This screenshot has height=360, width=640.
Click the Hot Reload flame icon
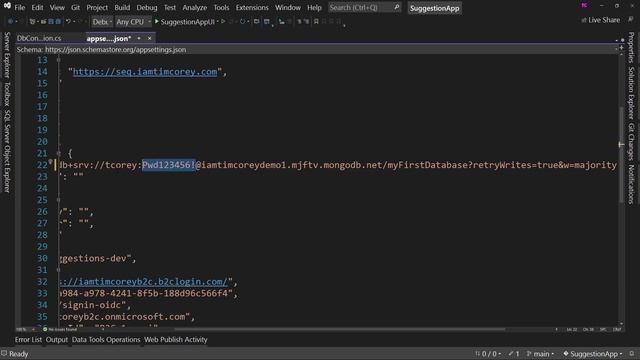point(242,21)
